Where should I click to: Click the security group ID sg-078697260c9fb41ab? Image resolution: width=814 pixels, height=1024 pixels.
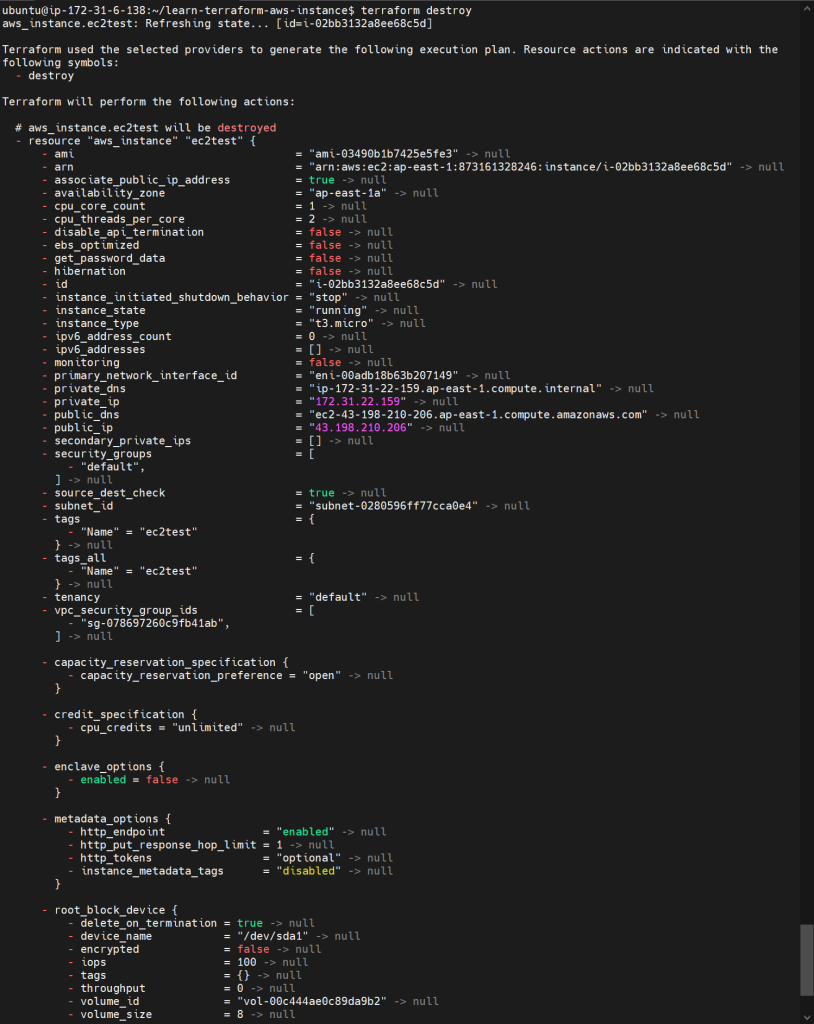[x=155, y=623]
